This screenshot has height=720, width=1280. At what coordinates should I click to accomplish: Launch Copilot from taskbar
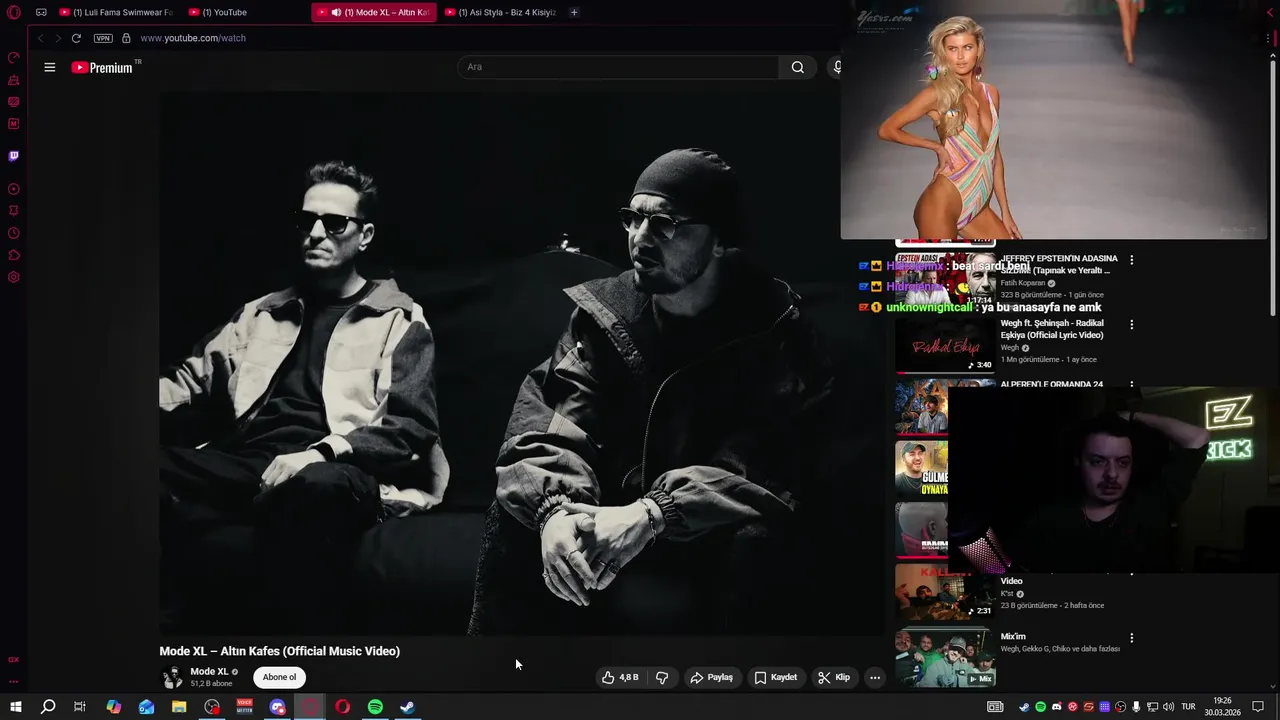(x=114, y=707)
